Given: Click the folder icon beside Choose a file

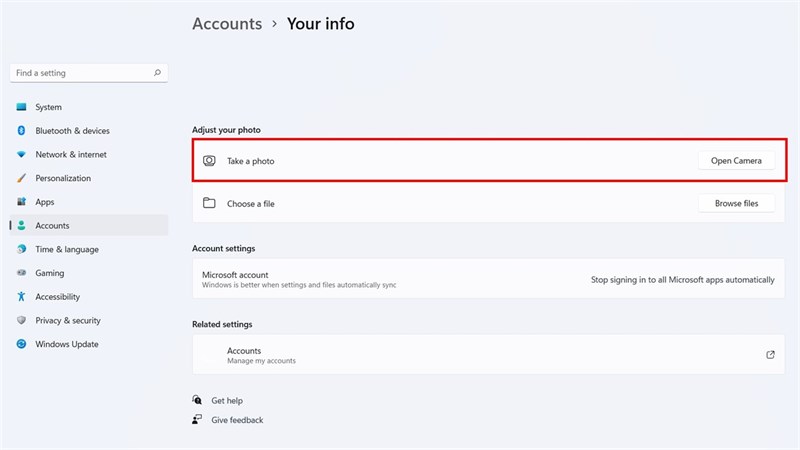Looking at the screenshot, I should pos(209,203).
